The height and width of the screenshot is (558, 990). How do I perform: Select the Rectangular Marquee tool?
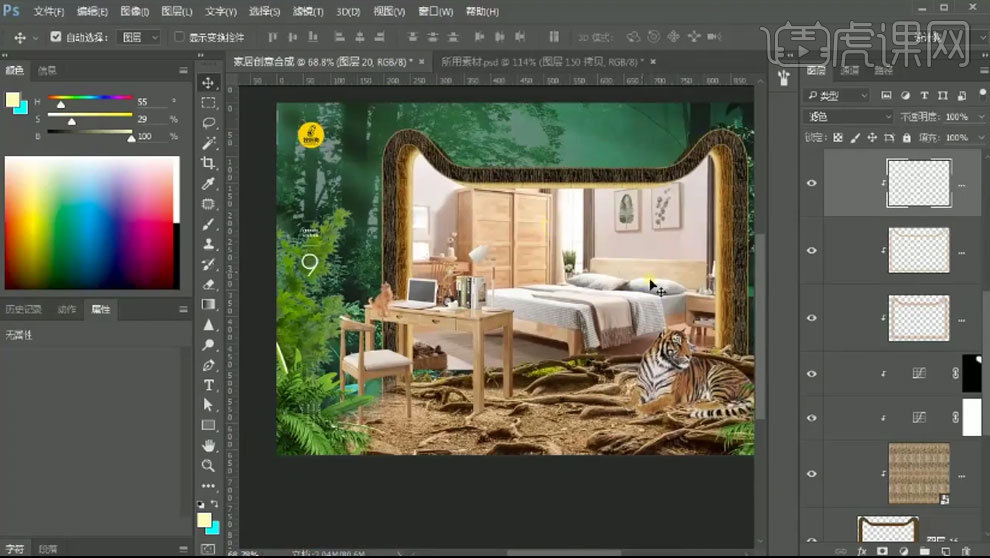tap(208, 103)
